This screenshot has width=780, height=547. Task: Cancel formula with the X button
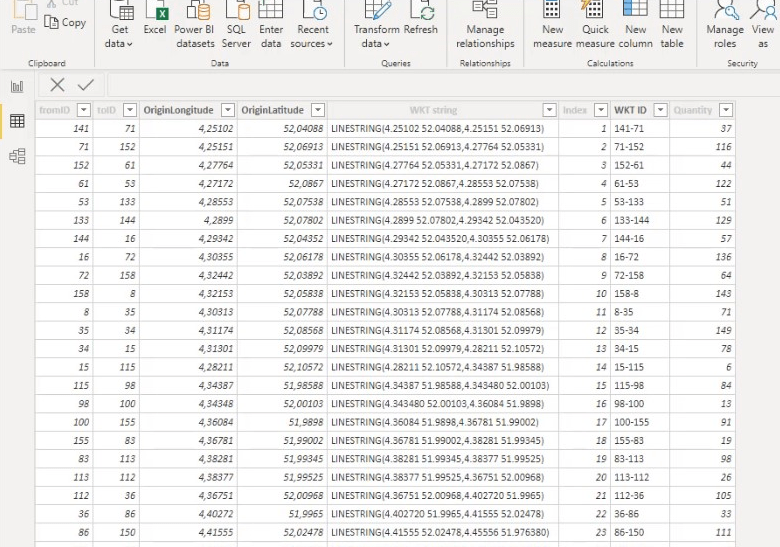pyautogui.click(x=57, y=85)
